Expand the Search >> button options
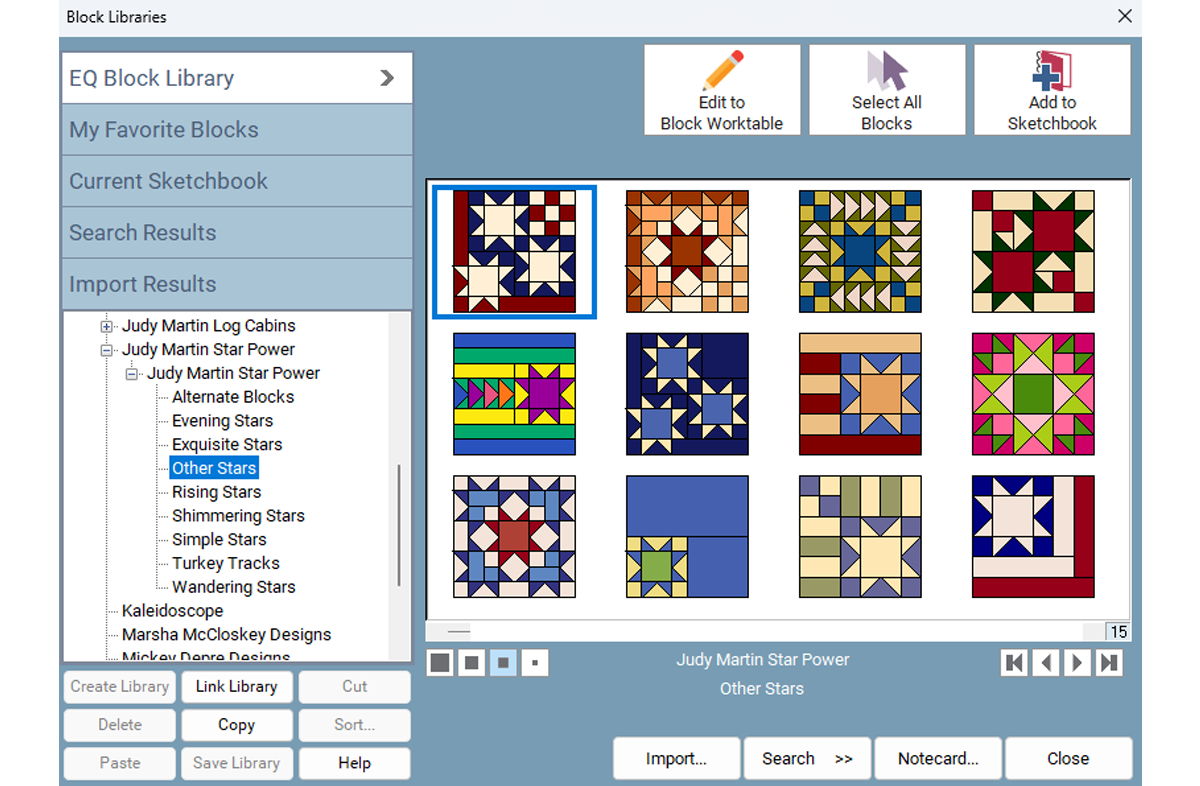Viewport: 1200px width, 786px height. (x=807, y=759)
